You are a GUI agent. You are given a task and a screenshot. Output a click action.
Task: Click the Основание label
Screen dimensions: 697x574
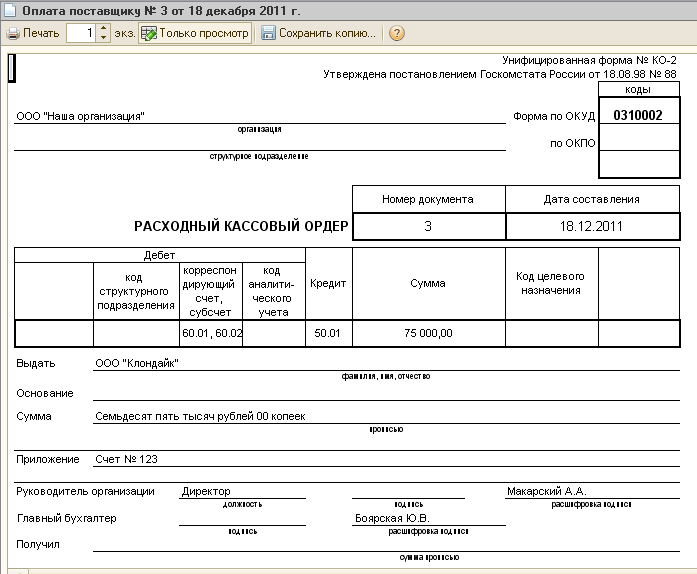45,393
